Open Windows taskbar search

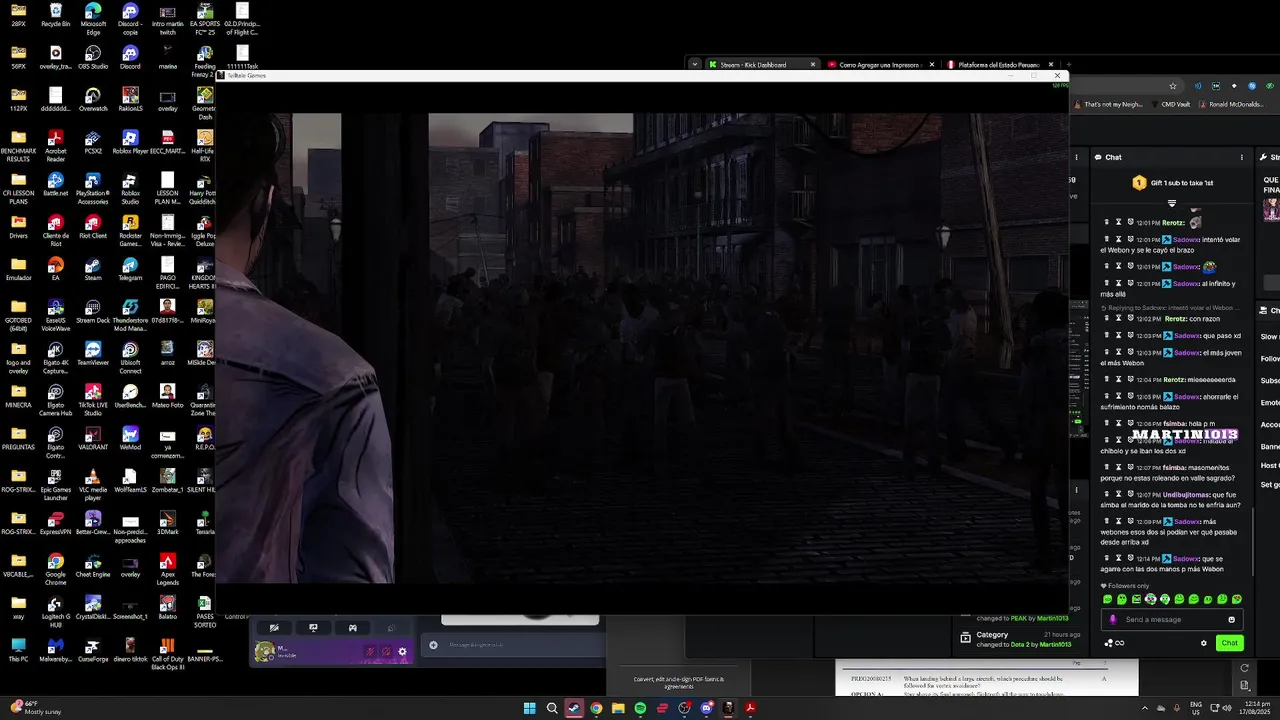pyautogui.click(x=552, y=708)
